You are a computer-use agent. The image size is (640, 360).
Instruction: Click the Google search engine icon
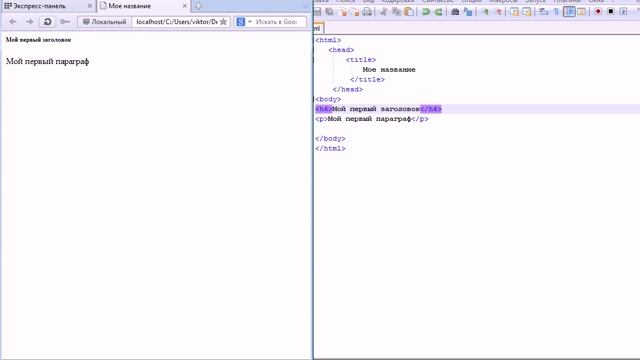point(241,22)
